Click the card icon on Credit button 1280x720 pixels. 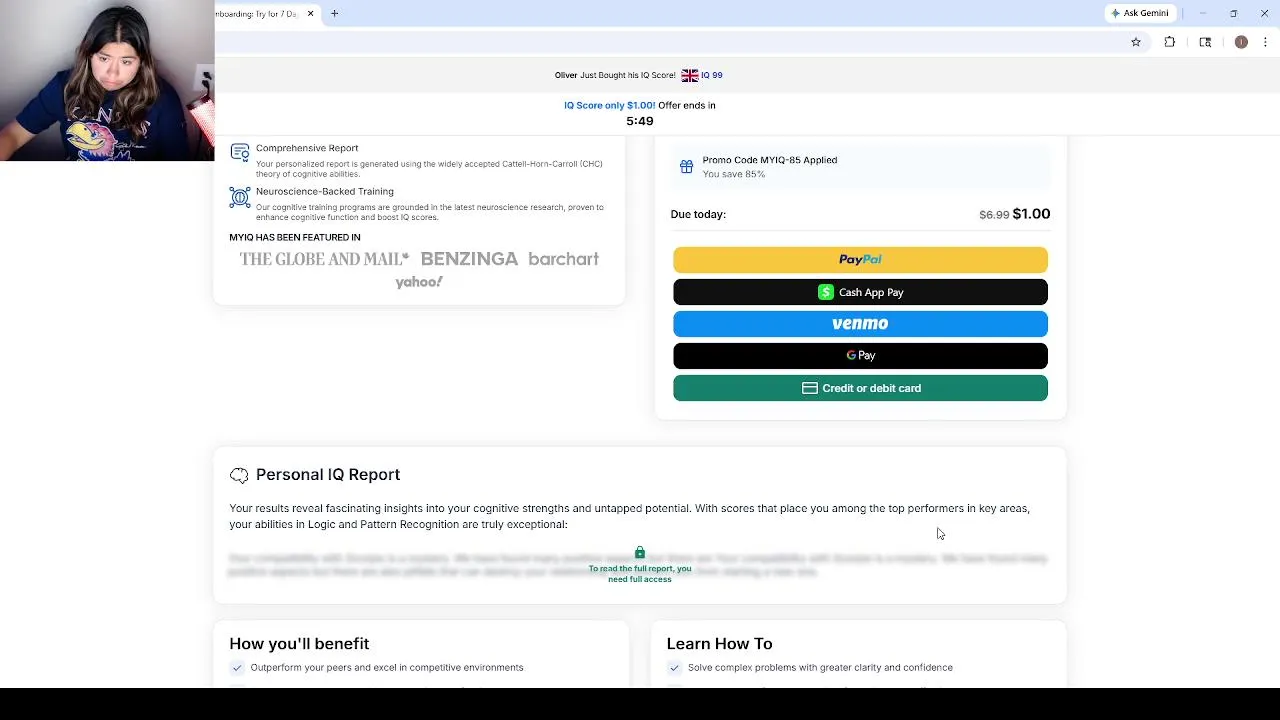(810, 388)
